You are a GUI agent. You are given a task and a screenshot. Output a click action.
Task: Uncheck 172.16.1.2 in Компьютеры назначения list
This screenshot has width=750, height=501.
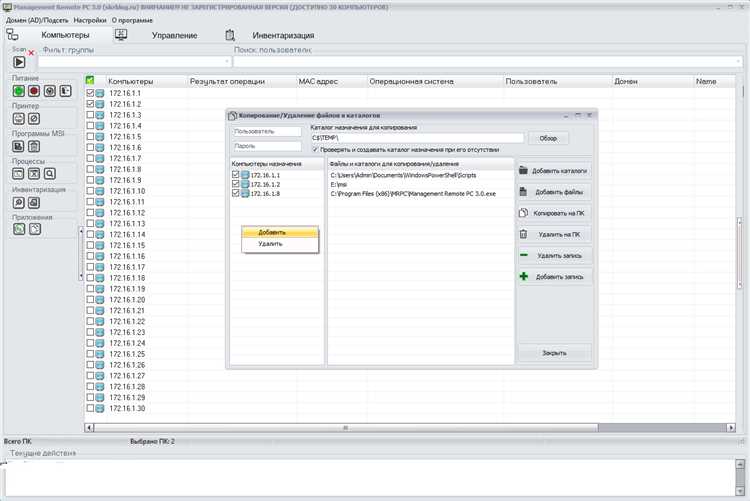(235, 184)
